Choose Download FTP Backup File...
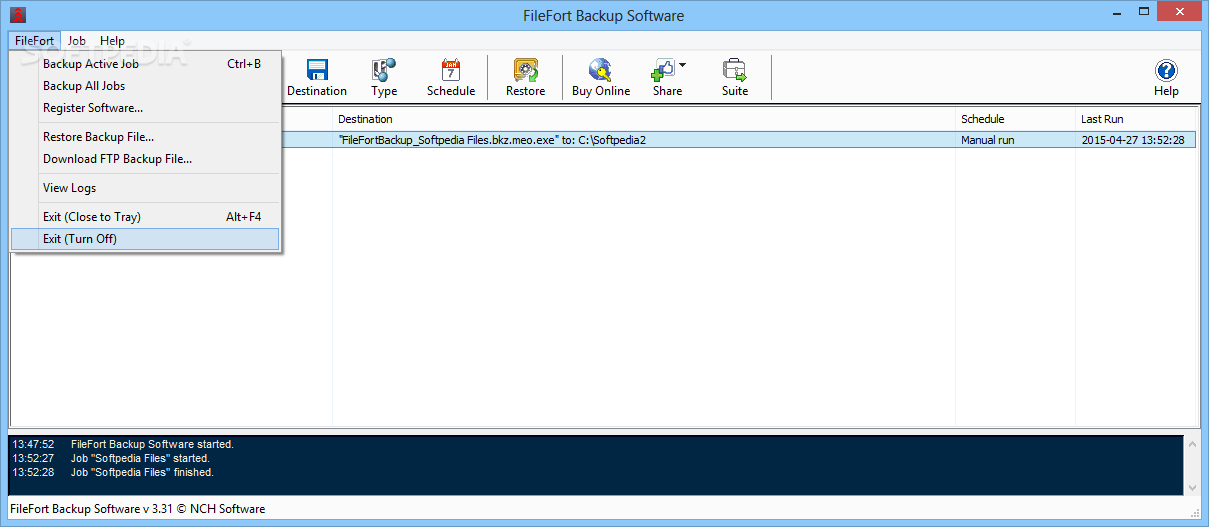Viewport: 1209px width, 527px height. coord(146,159)
